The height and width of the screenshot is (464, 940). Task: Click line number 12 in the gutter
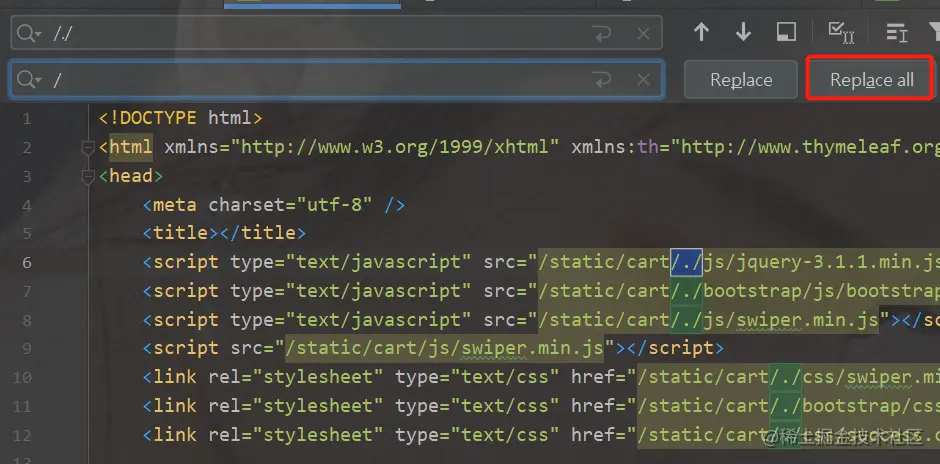(x=22, y=435)
